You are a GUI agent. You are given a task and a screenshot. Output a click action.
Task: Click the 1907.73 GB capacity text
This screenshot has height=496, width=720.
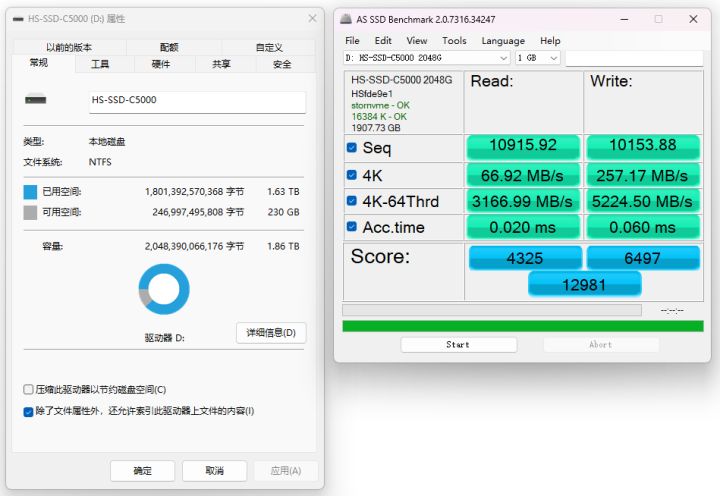pos(376,128)
